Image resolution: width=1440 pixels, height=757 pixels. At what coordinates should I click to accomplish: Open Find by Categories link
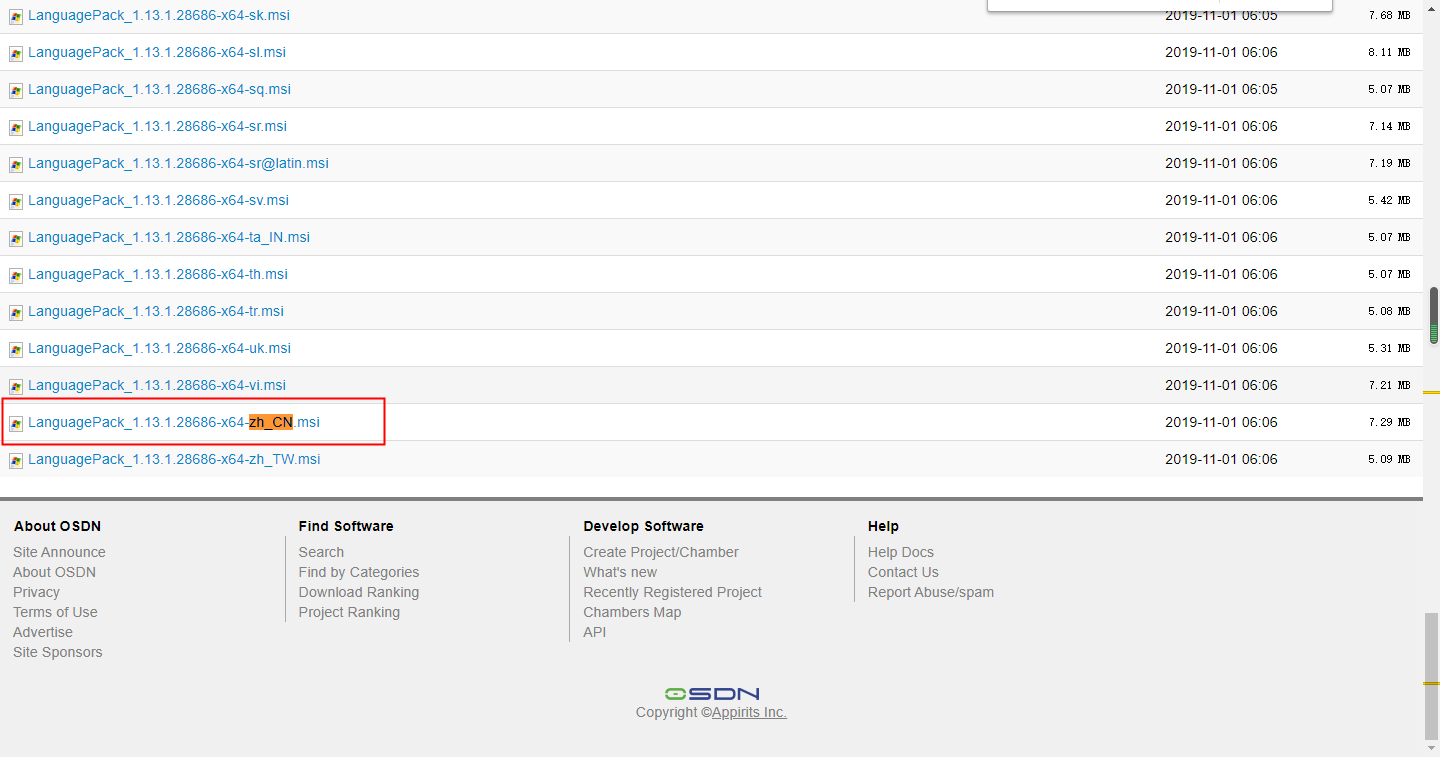[x=359, y=572]
